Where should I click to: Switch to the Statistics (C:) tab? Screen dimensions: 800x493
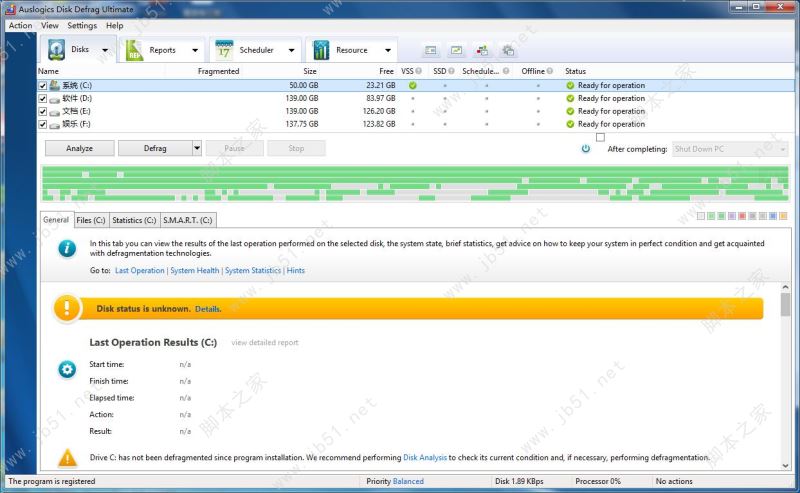(134, 220)
